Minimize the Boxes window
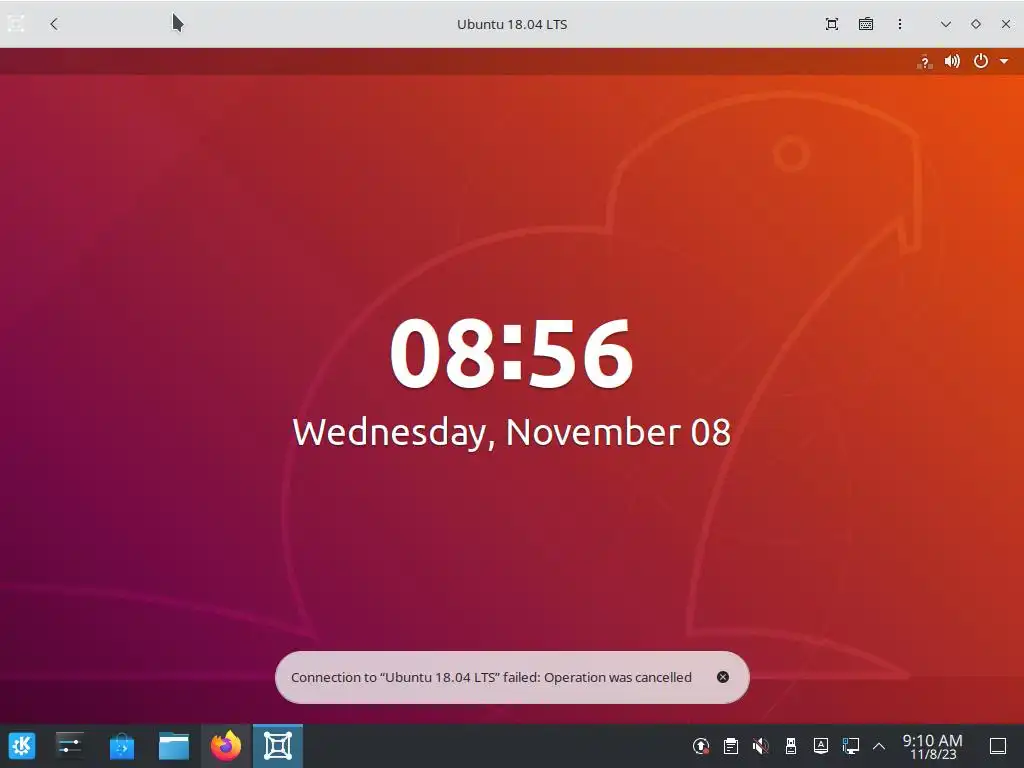1024x768 pixels. click(x=945, y=24)
